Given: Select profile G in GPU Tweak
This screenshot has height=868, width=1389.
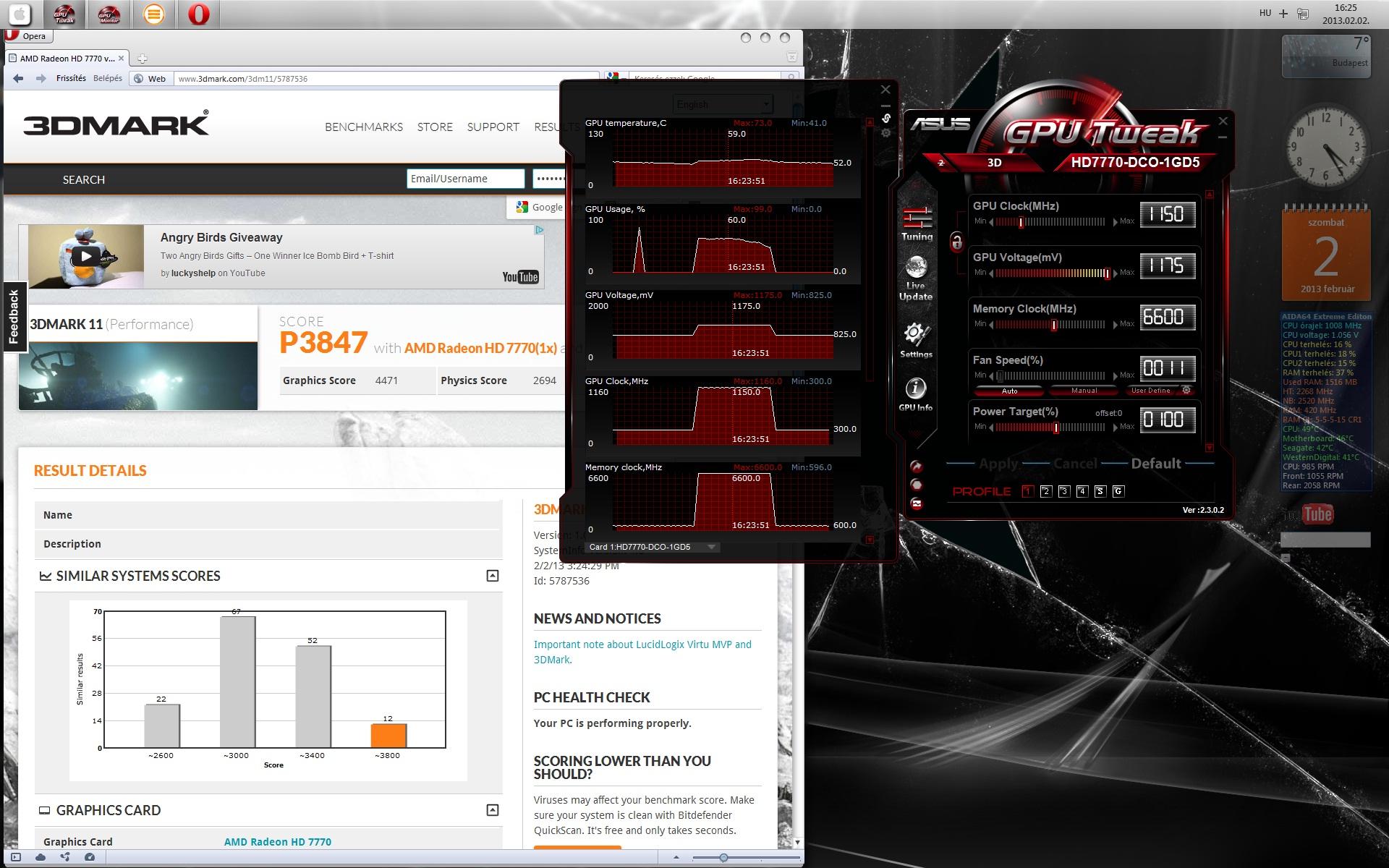Looking at the screenshot, I should (x=1118, y=491).
